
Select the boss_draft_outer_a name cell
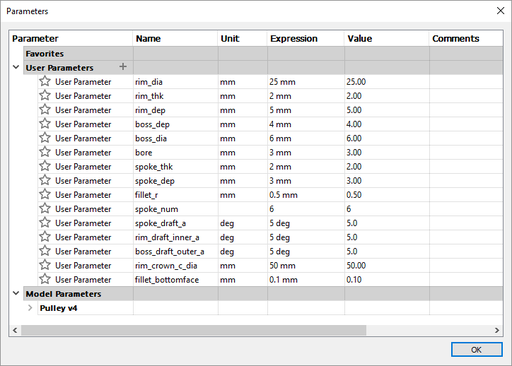tap(176, 251)
